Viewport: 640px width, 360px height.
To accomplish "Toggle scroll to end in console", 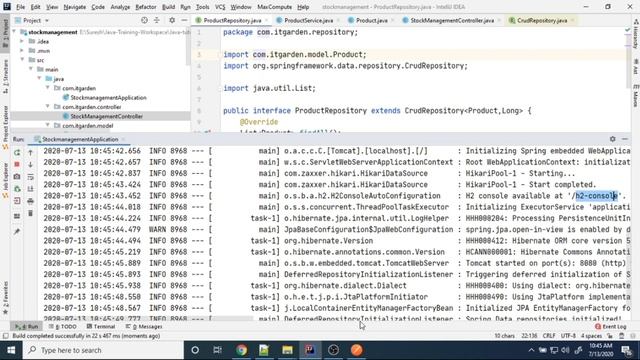I will tap(31, 189).
